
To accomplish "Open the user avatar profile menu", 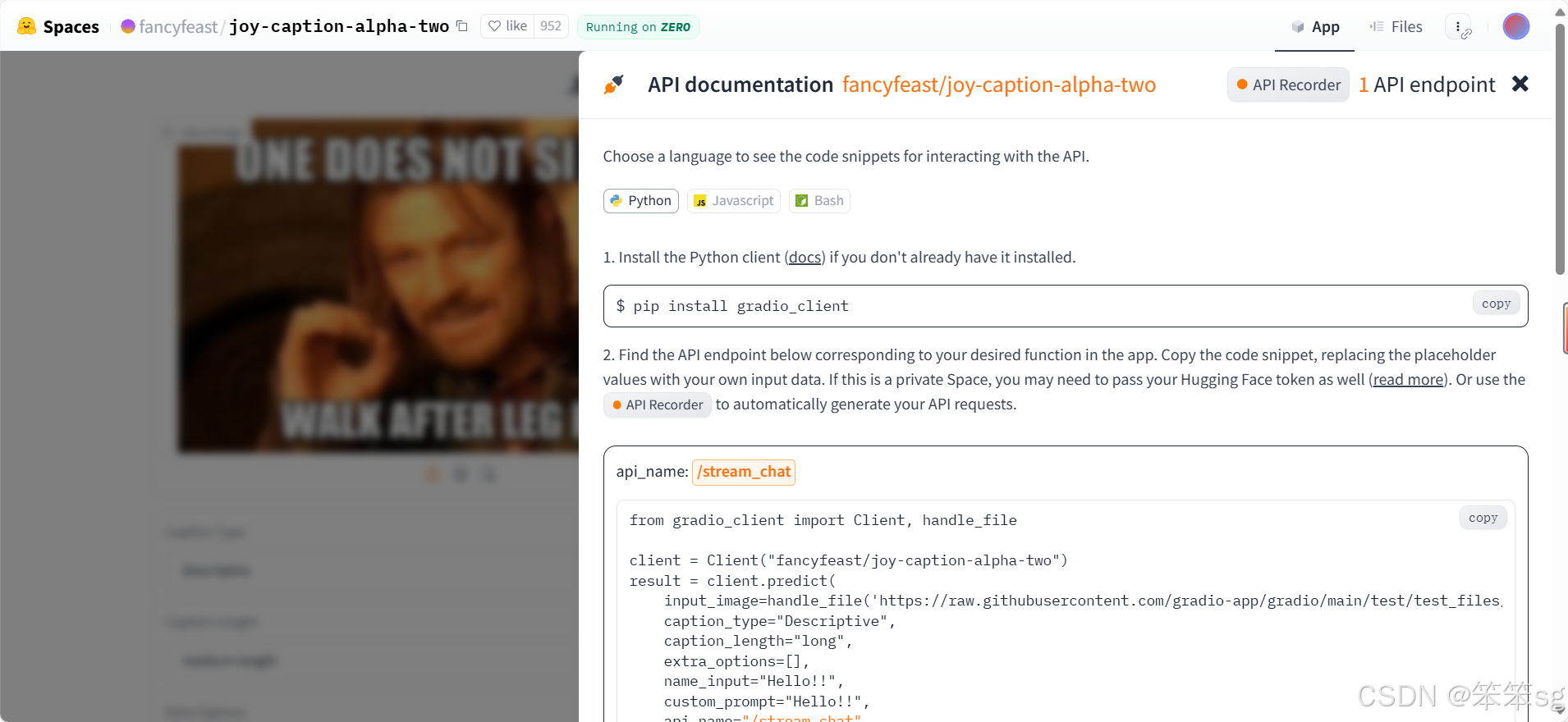I will point(1515,26).
